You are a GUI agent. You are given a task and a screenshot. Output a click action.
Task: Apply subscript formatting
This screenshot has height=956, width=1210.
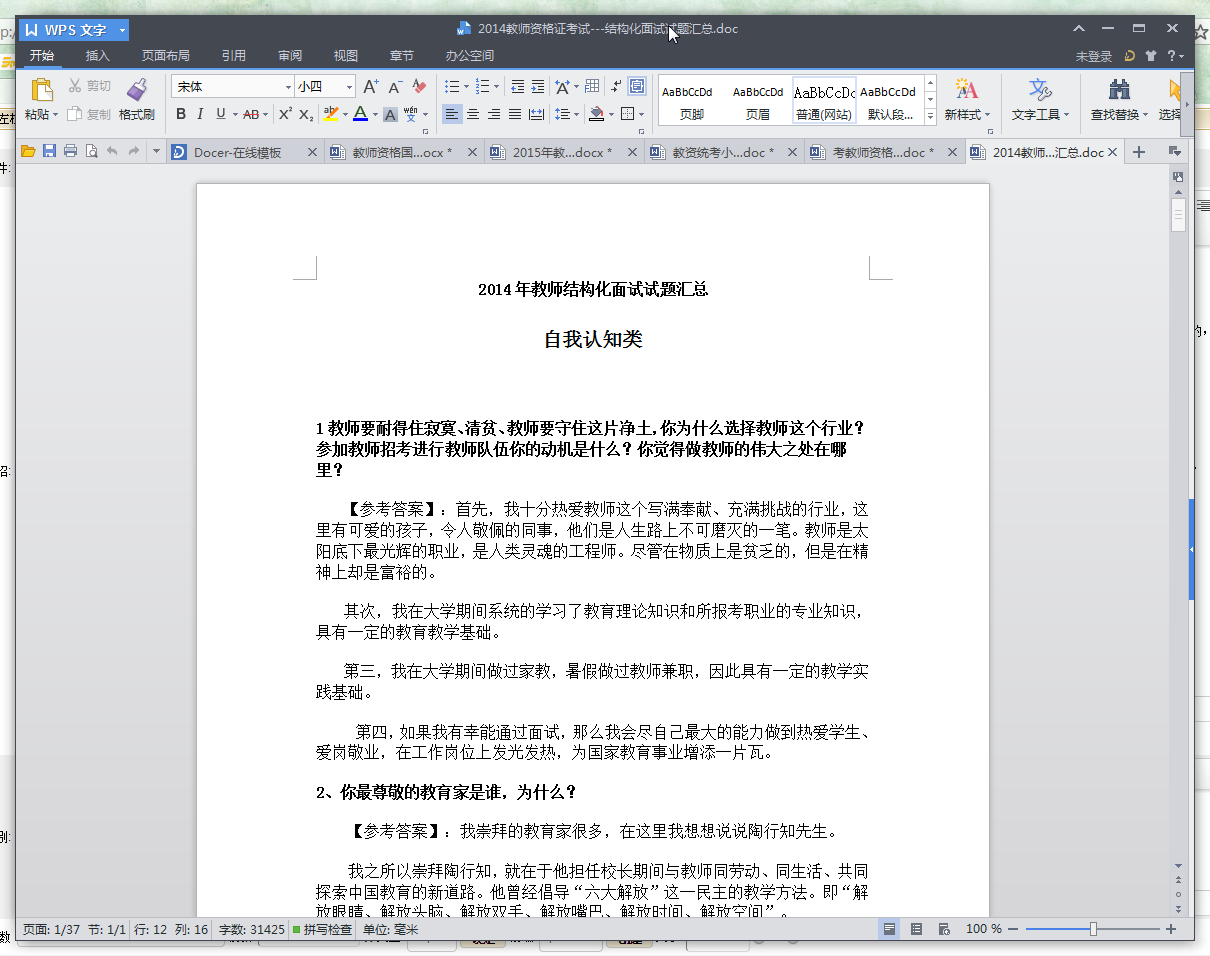307,114
